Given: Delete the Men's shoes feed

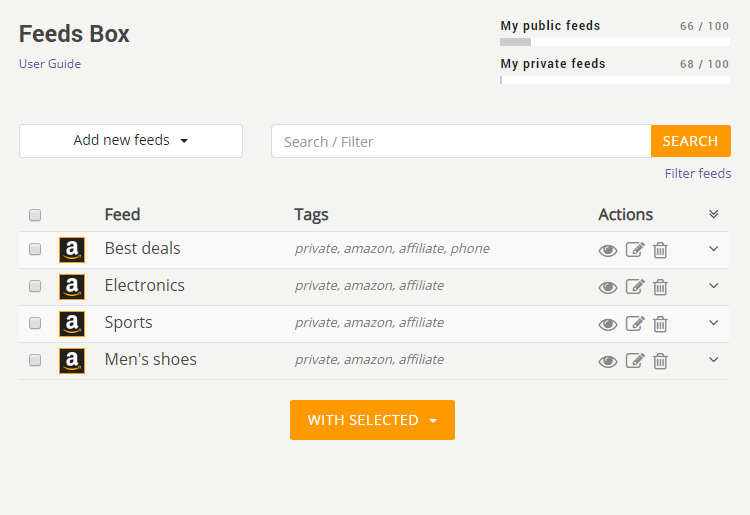Looking at the screenshot, I should click(660, 361).
